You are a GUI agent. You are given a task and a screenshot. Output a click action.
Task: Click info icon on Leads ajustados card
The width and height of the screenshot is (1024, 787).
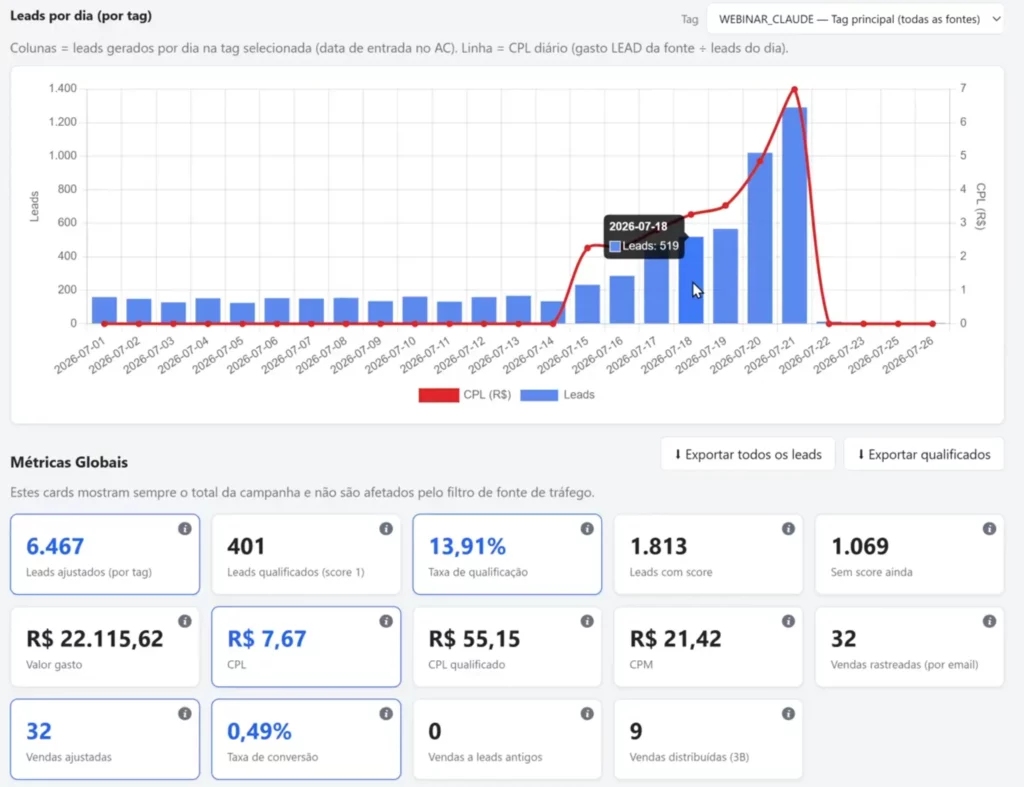click(x=185, y=528)
